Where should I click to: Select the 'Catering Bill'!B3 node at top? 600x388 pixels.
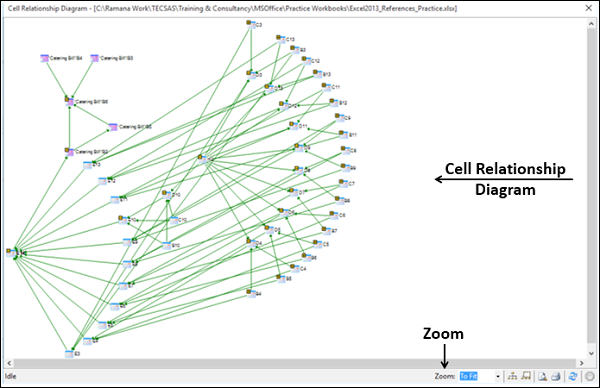[x=112, y=58]
